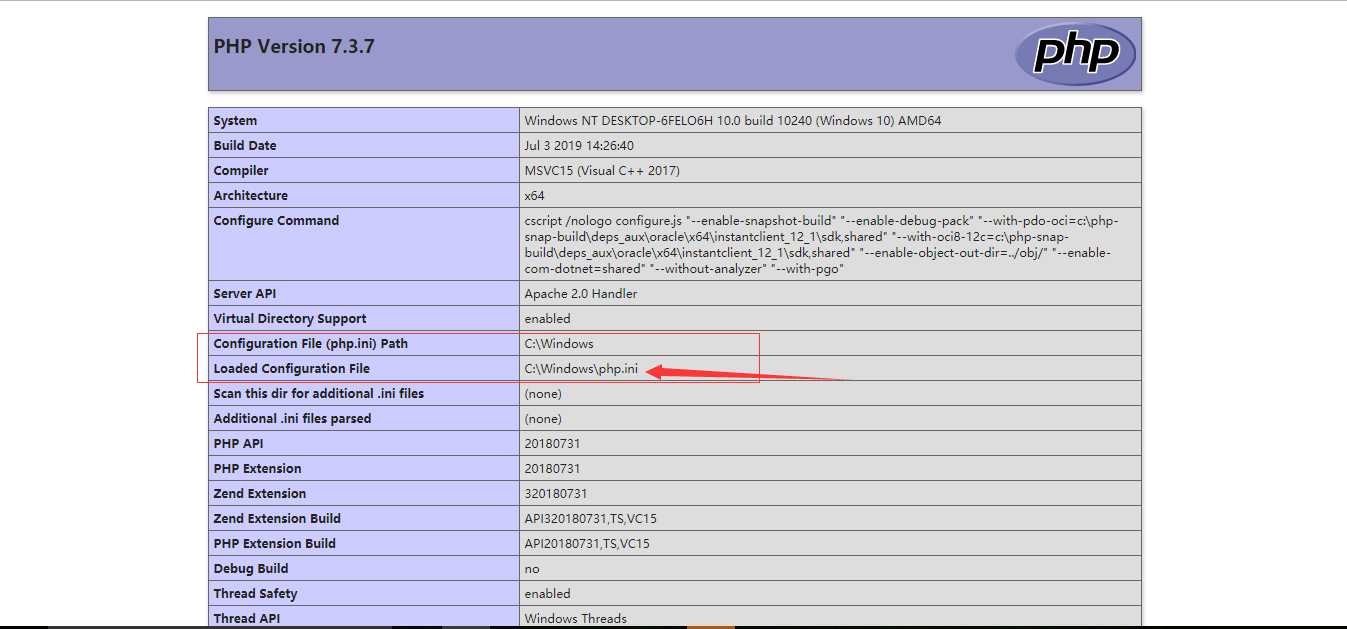Select the cscript configure command text
Screen dimensions: 1347x629
pyautogui.click(x=822, y=245)
